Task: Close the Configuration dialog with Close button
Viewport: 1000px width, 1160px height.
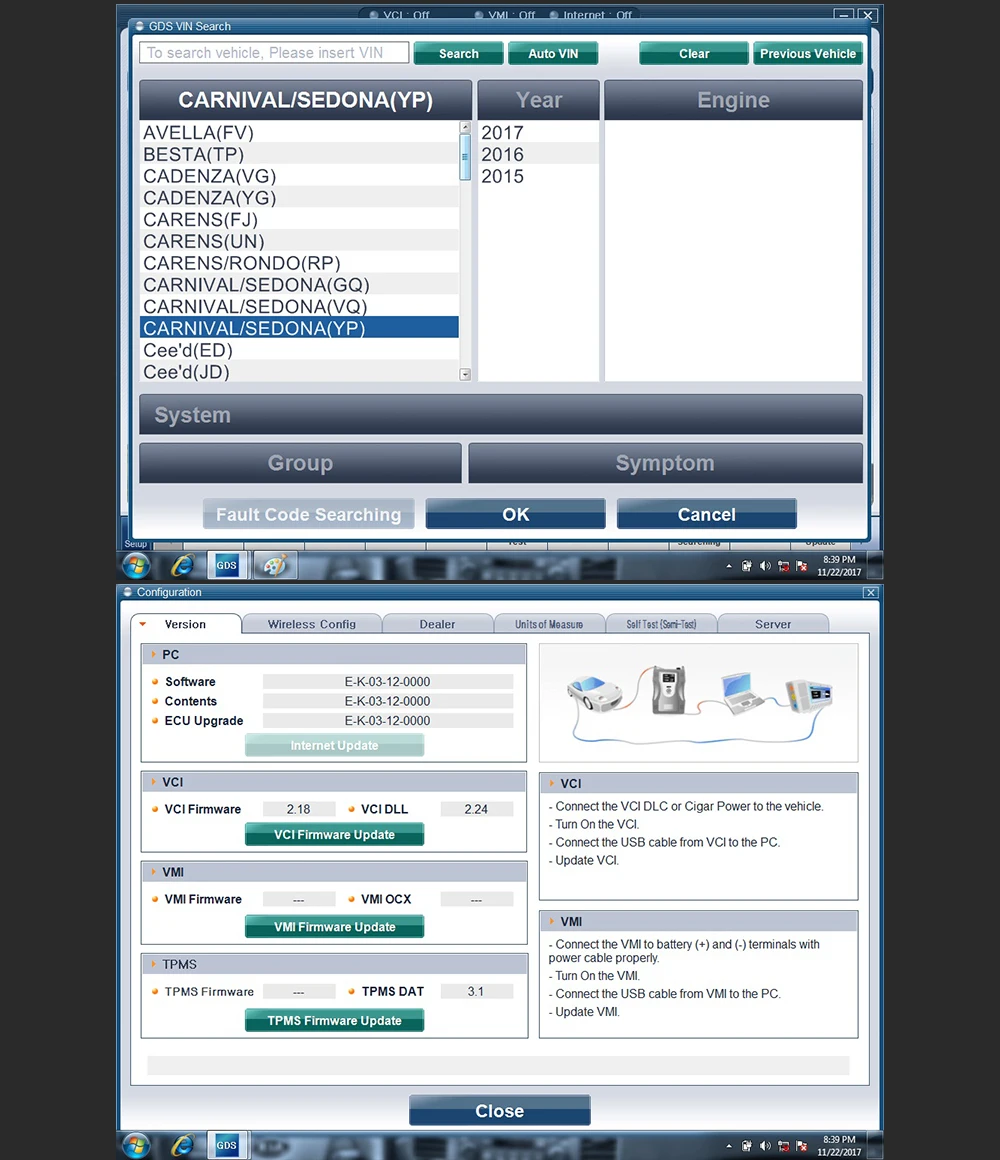Action: 499,1110
